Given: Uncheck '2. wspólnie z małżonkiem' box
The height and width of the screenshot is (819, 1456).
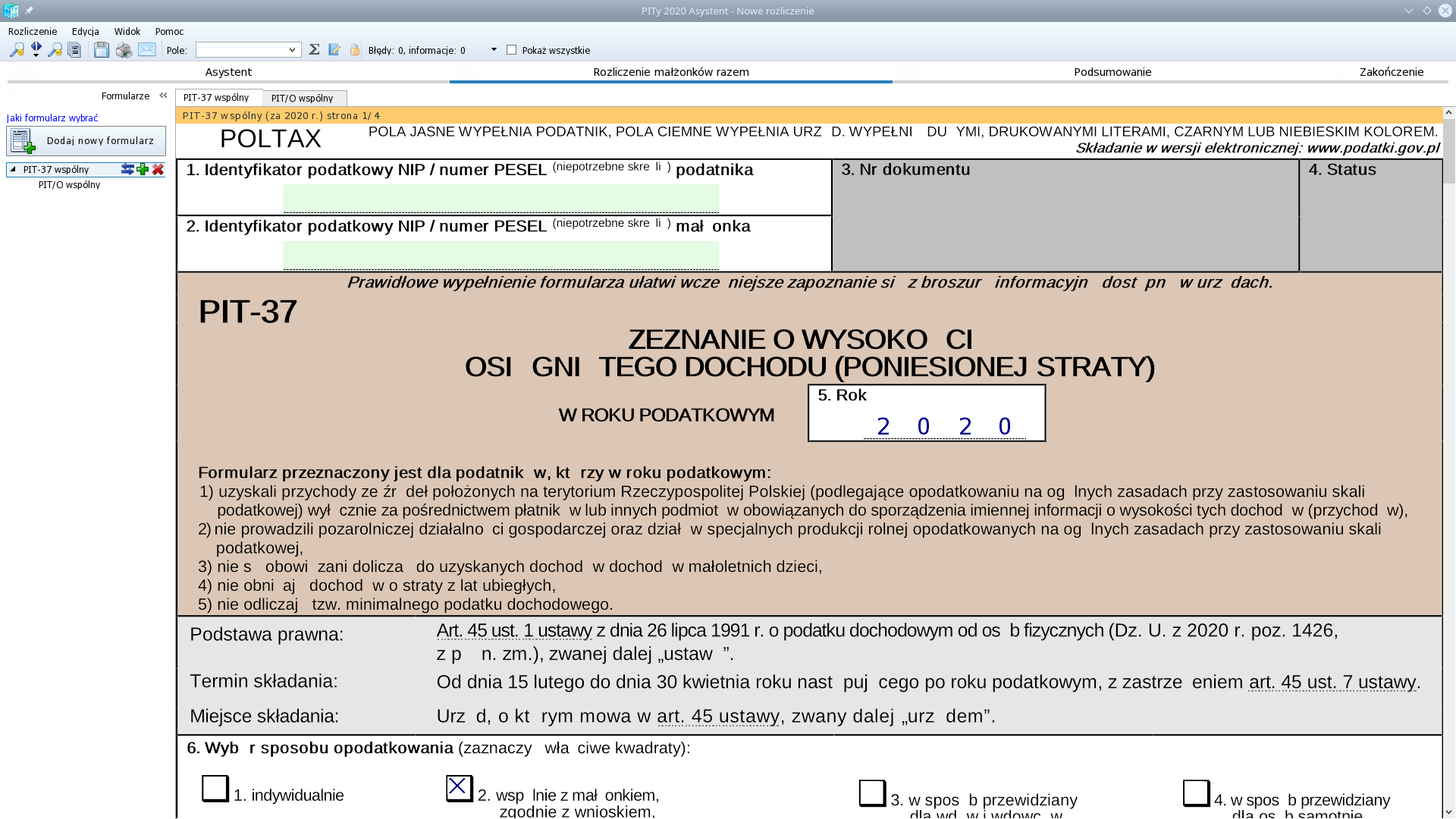Looking at the screenshot, I should click(459, 788).
